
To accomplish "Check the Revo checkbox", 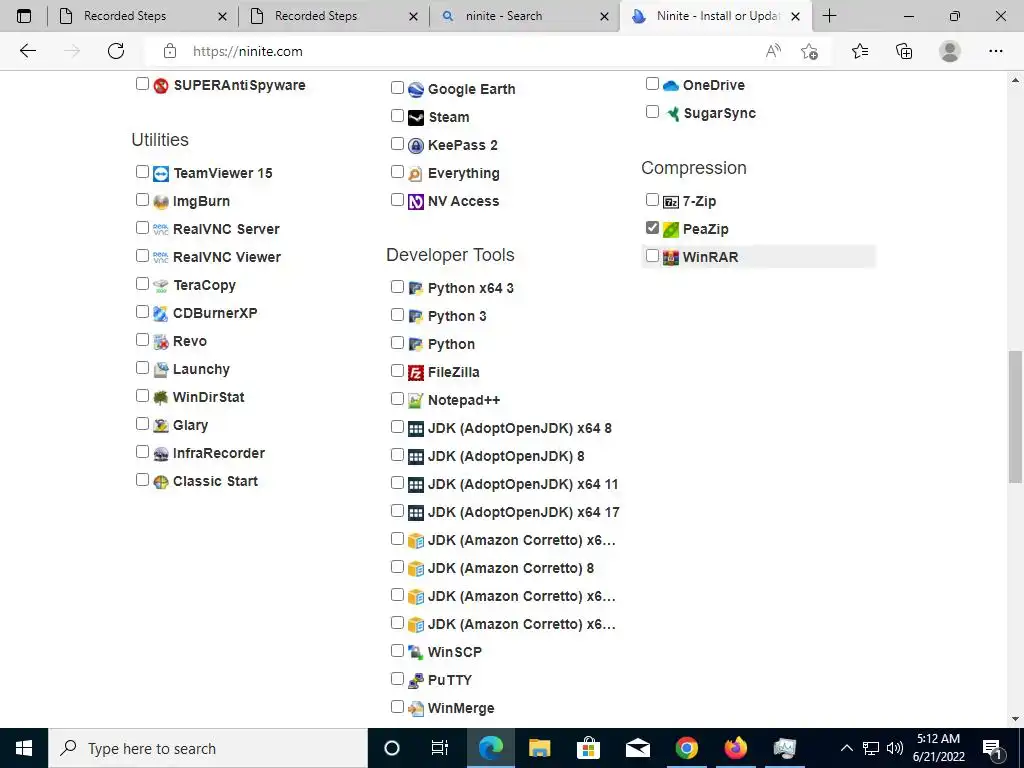I will [x=142, y=340].
